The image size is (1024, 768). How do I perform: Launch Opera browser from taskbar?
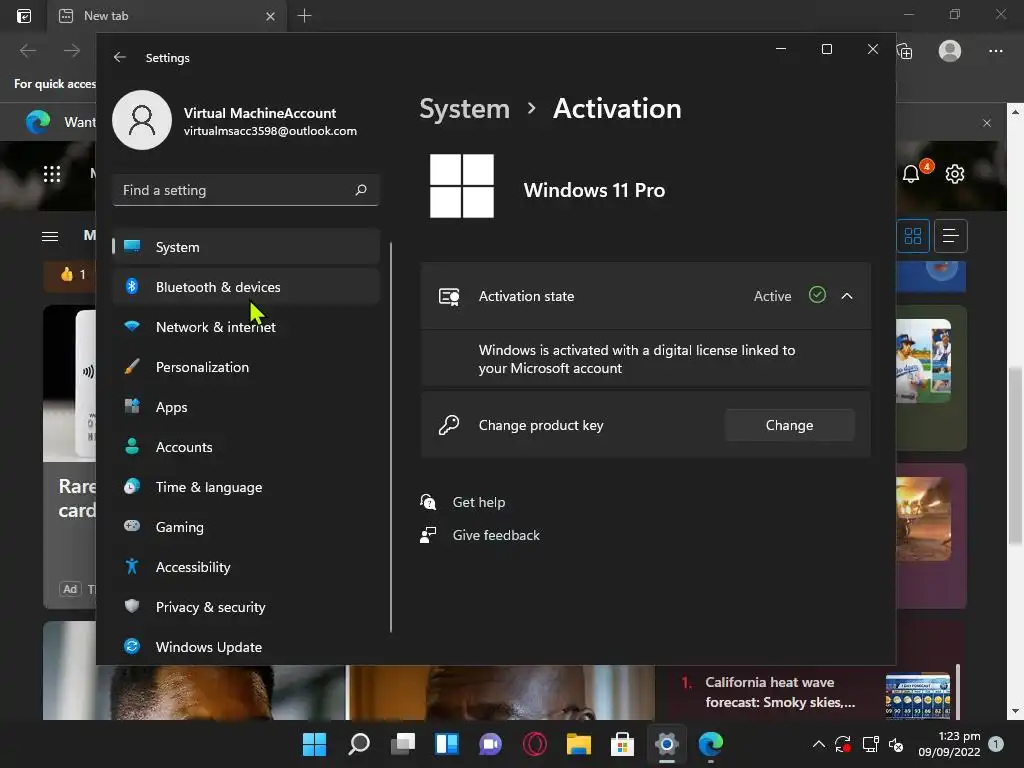[535, 744]
